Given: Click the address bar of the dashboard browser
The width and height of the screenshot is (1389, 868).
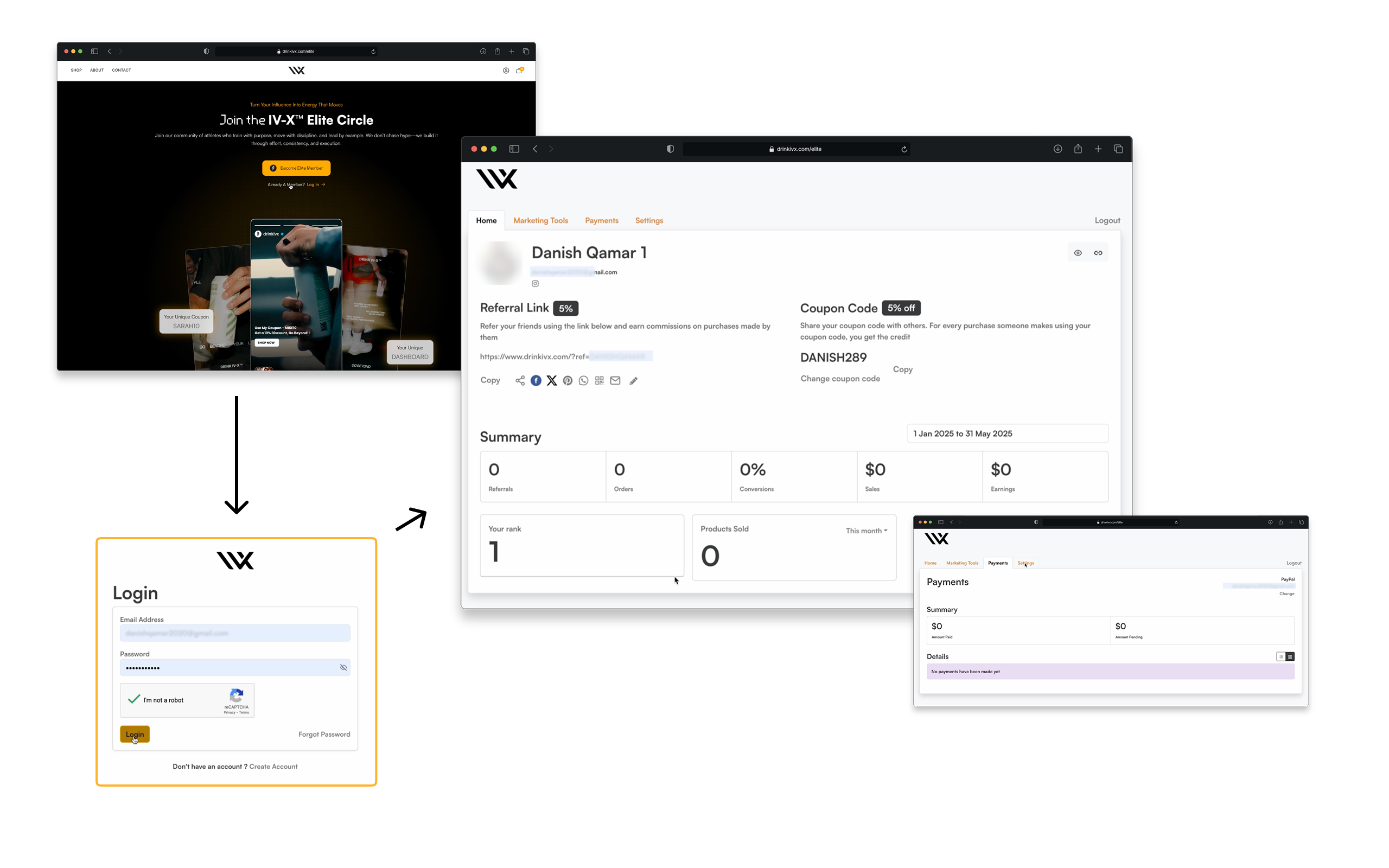Looking at the screenshot, I should 795,149.
